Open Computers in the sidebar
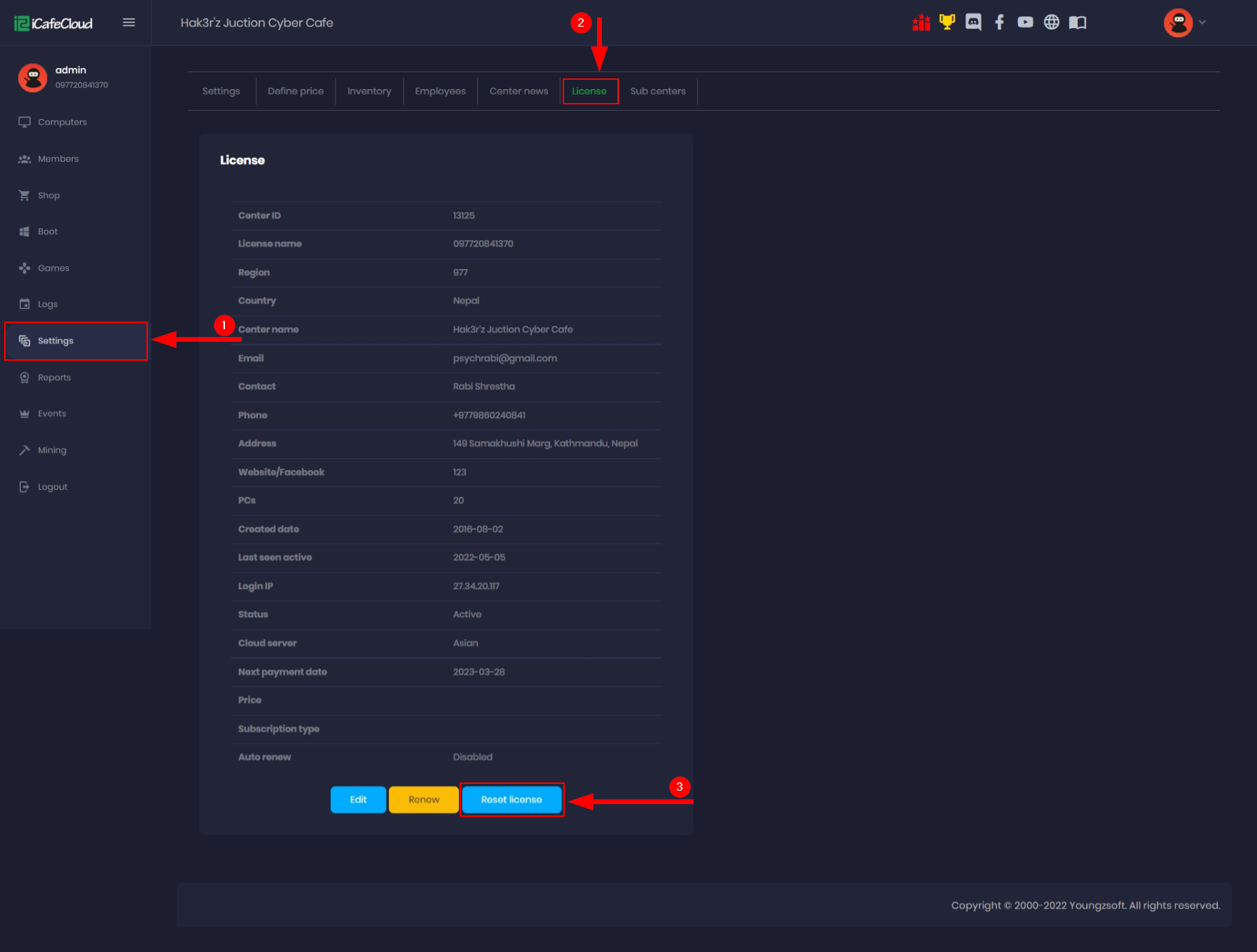Image resolution: width=1257 pixels, height=952 pixels. point(62,122)
